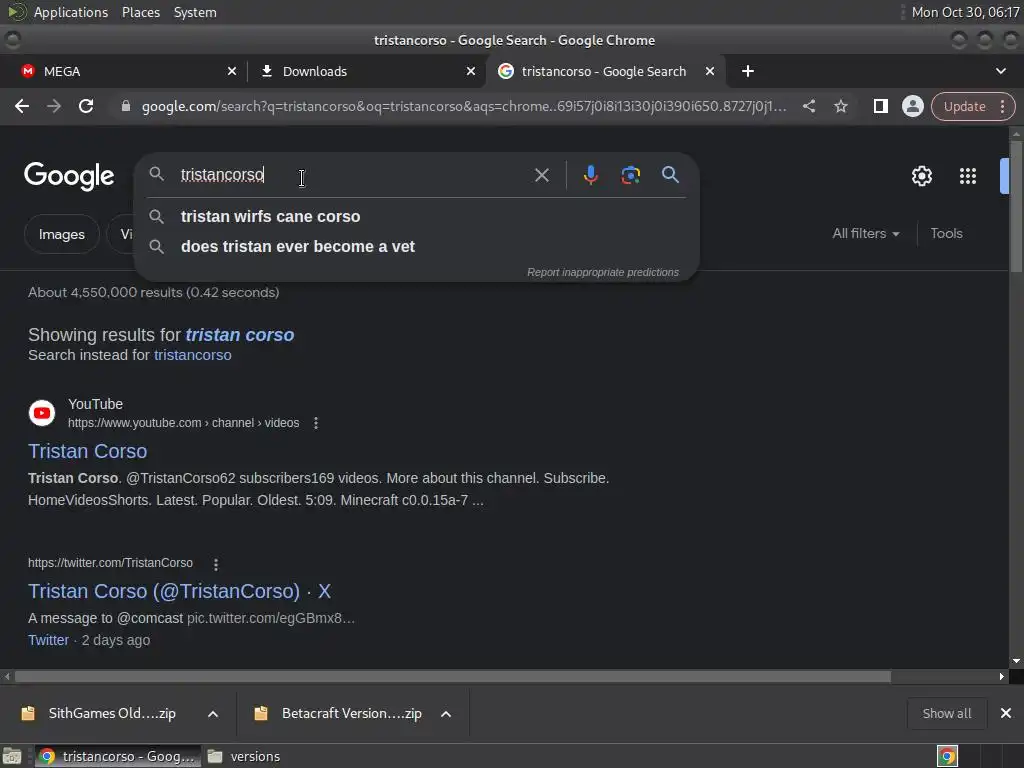Open Google quick settings gear
Viewport: 1024px width, 768px height.
tap(921, 176)
